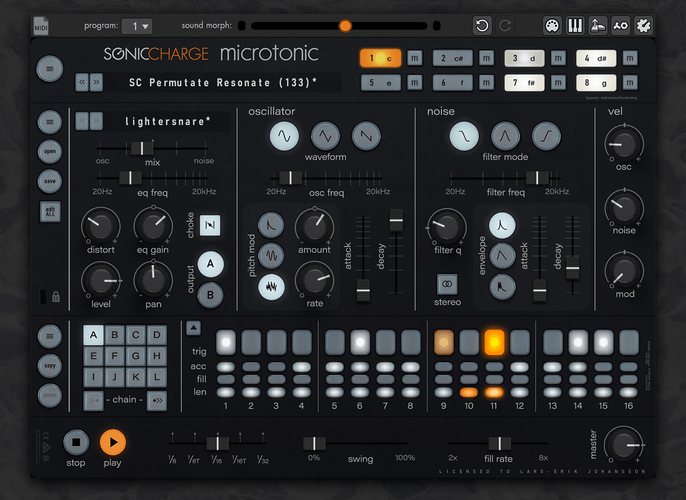This screenshot has height=500, width=686.
Task: Mute channel 8 with m button
Action: coord(630,82)
